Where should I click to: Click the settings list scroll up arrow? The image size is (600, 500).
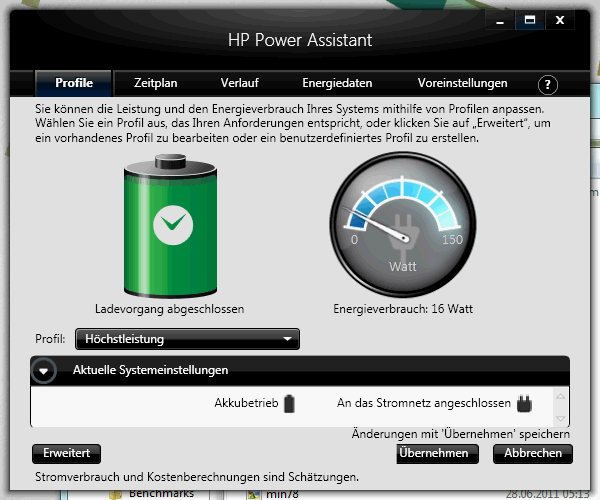pyautogui.click(x=561, y=396)
